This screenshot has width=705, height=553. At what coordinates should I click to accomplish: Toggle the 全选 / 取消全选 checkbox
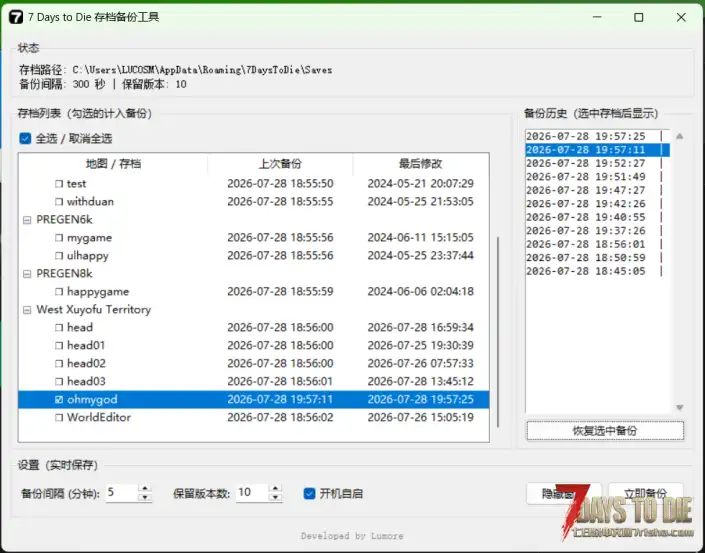pos(25,138)
